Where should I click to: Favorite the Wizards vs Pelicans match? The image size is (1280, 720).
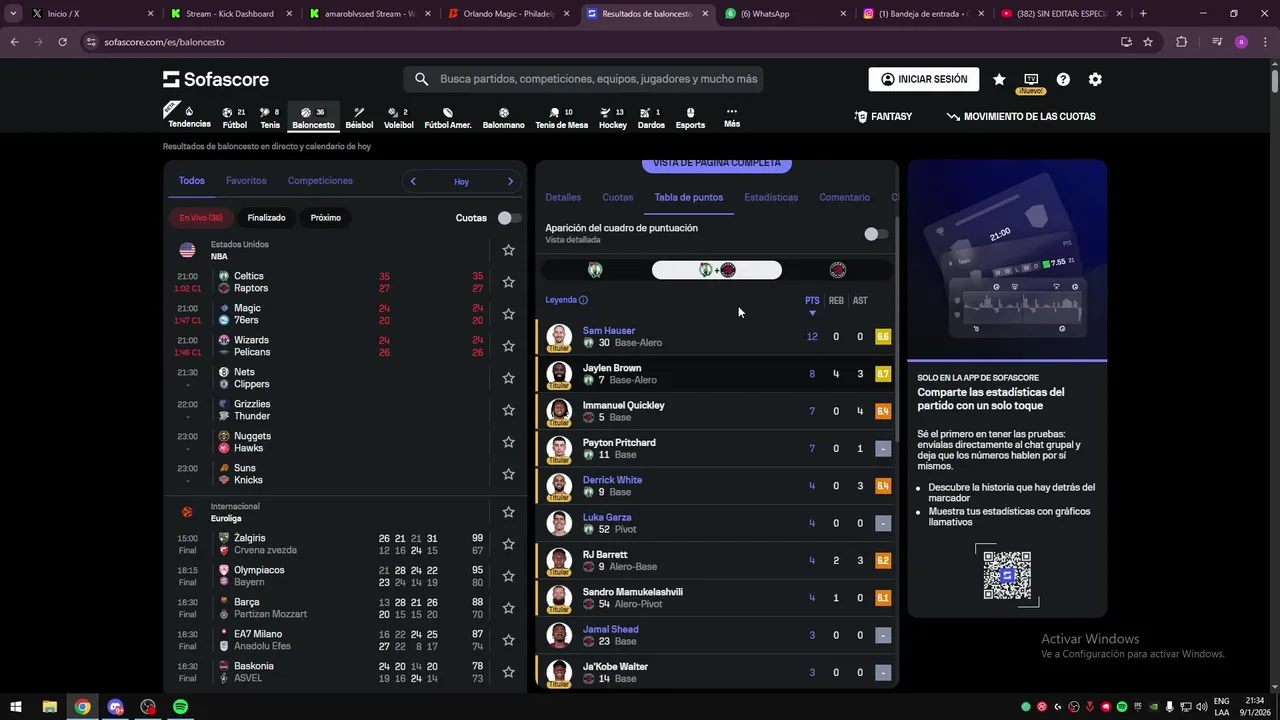point(508,346)
